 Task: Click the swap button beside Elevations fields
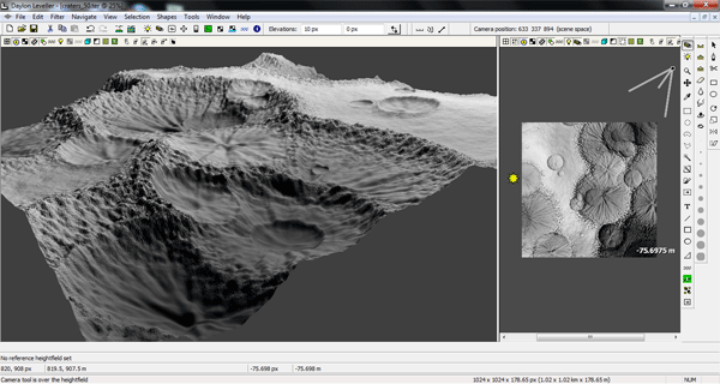(x=394, y=29)
